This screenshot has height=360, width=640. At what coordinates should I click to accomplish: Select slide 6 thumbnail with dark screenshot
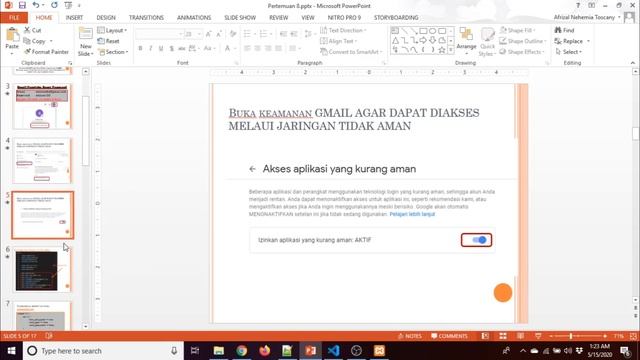(x=42, y=269)
